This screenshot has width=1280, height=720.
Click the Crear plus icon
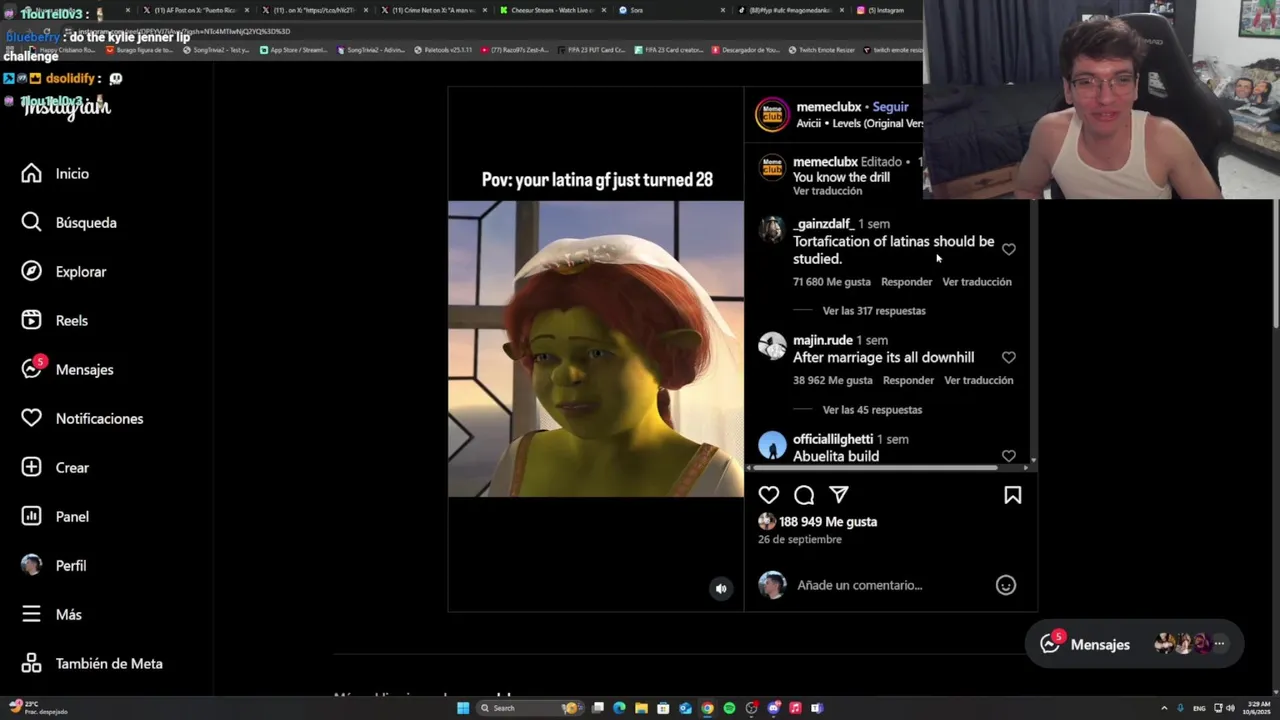[32, 468]
